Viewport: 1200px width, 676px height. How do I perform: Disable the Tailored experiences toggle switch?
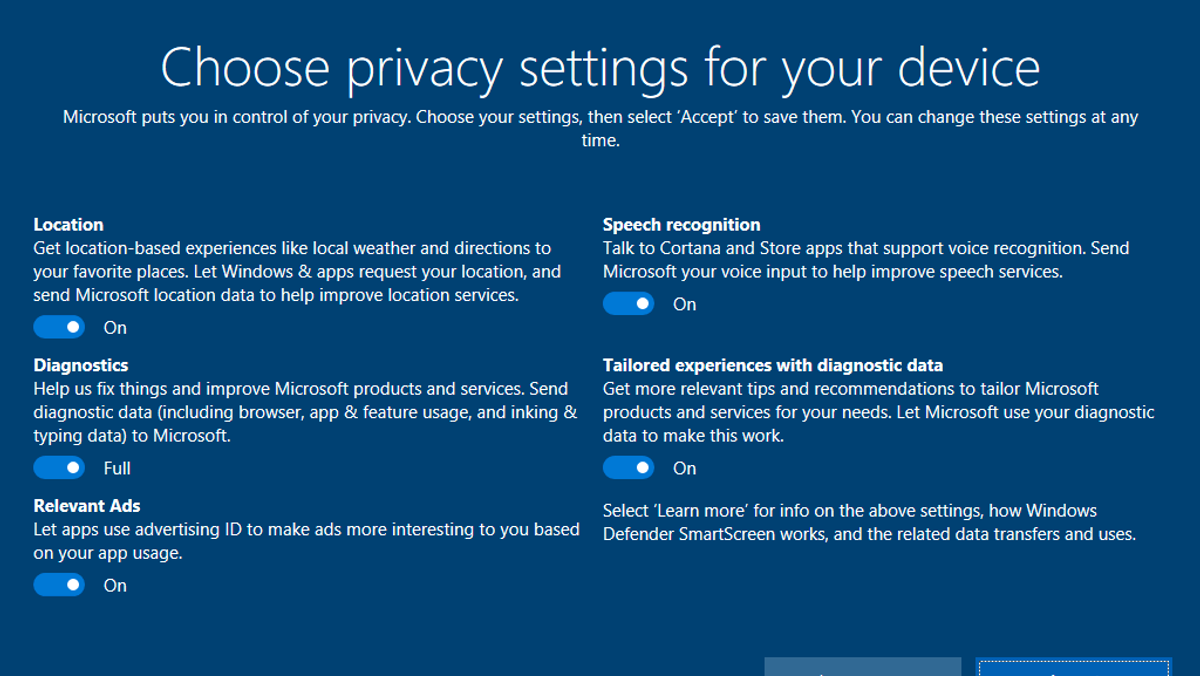tap(628, 468)
